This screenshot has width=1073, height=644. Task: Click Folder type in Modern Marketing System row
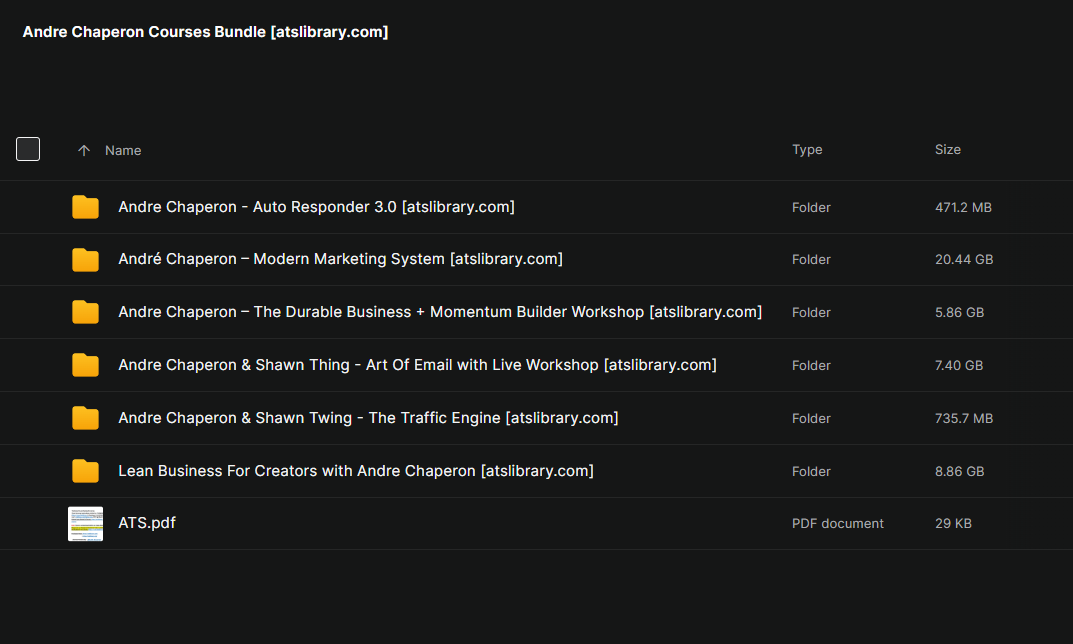tap(811, 259)
